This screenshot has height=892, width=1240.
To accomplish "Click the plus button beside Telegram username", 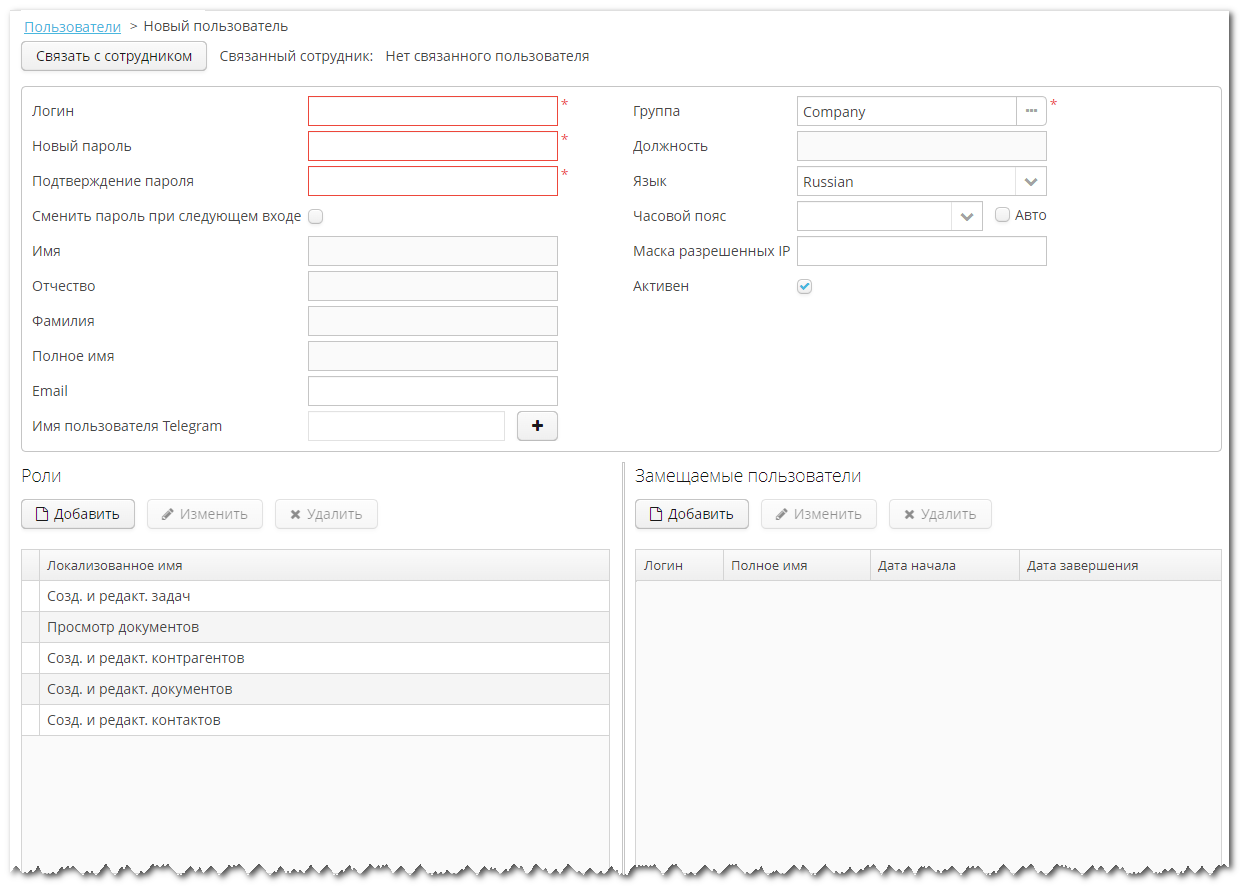I will click(537, 426).
